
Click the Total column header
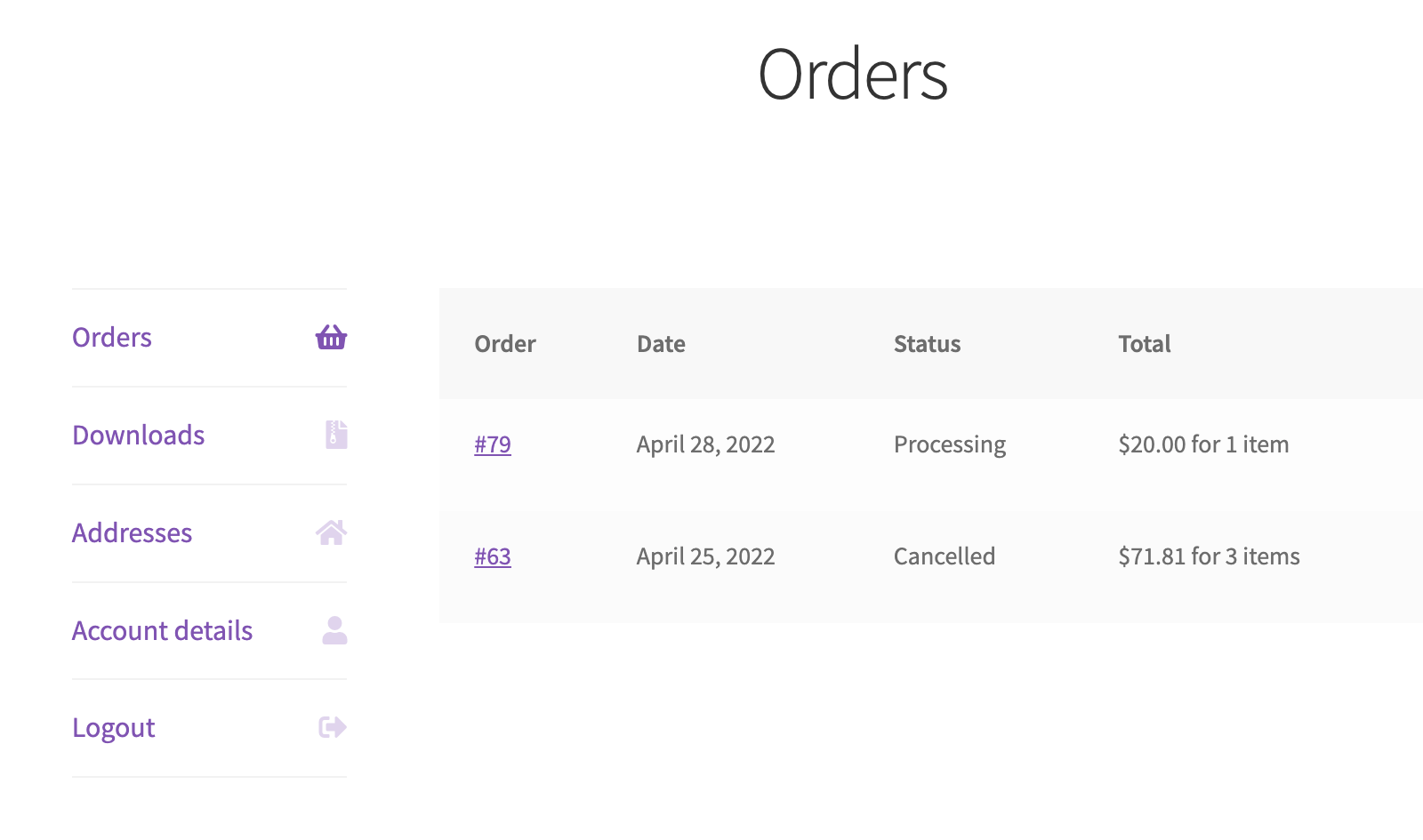(1145, 344)
